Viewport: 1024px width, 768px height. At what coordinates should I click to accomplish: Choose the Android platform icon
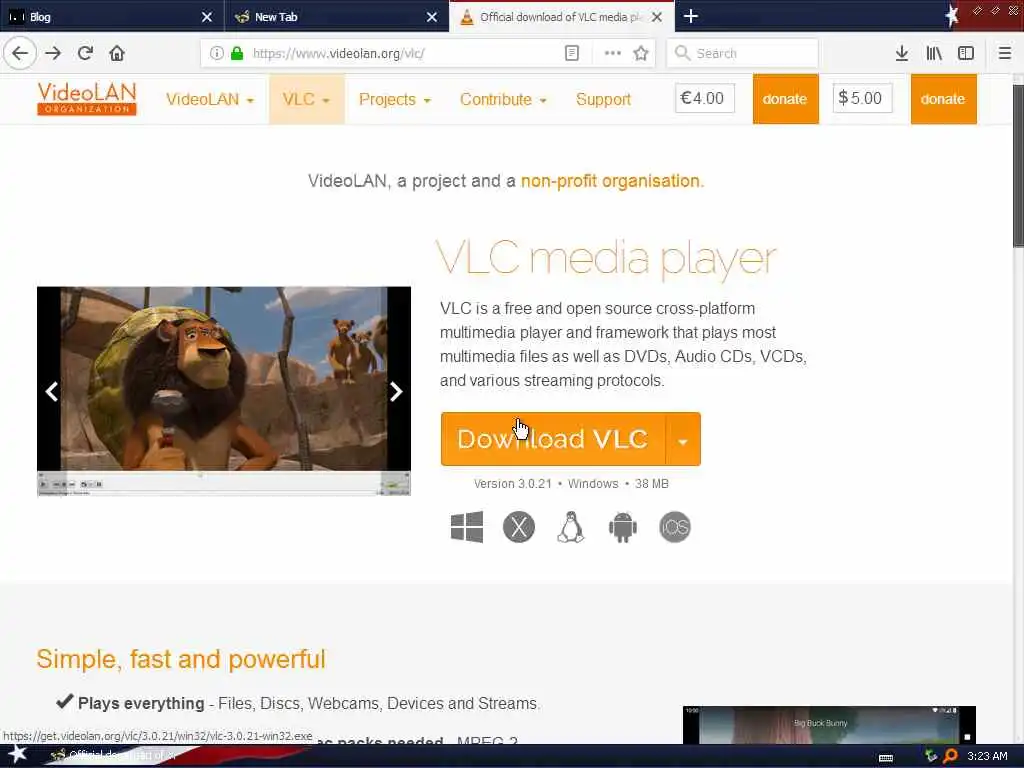coord(622,527)
